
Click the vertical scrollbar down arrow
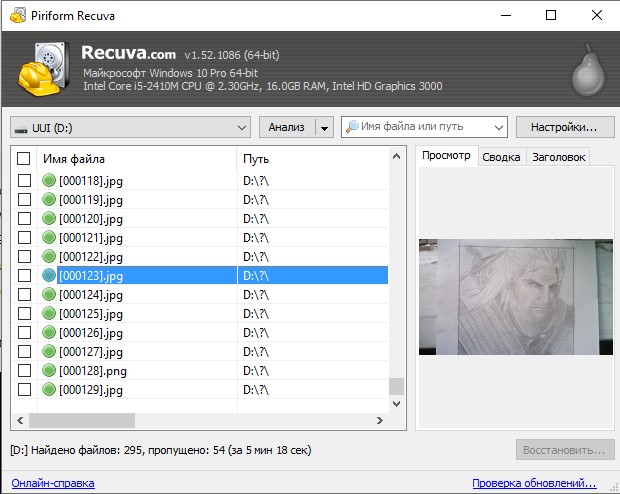click(x=396, y=404)
